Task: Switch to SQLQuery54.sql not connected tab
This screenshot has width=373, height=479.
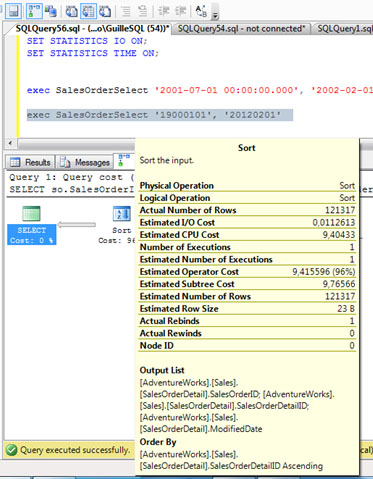Action: coord(241,29)
